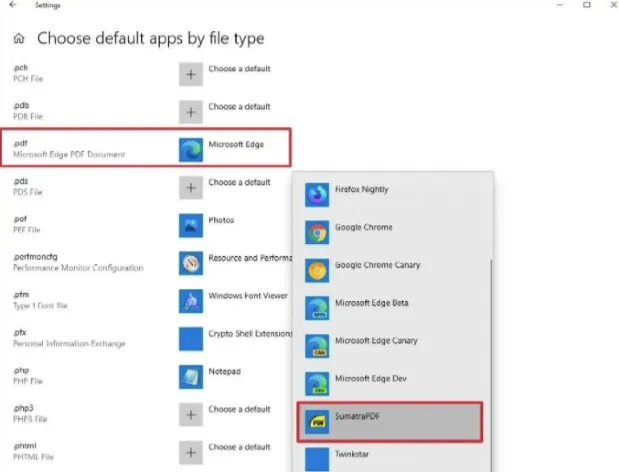This screenshot has height=472, width=619.
Task: Click the Microsoft Edge icon for .pdf
Action: point(191,150)
